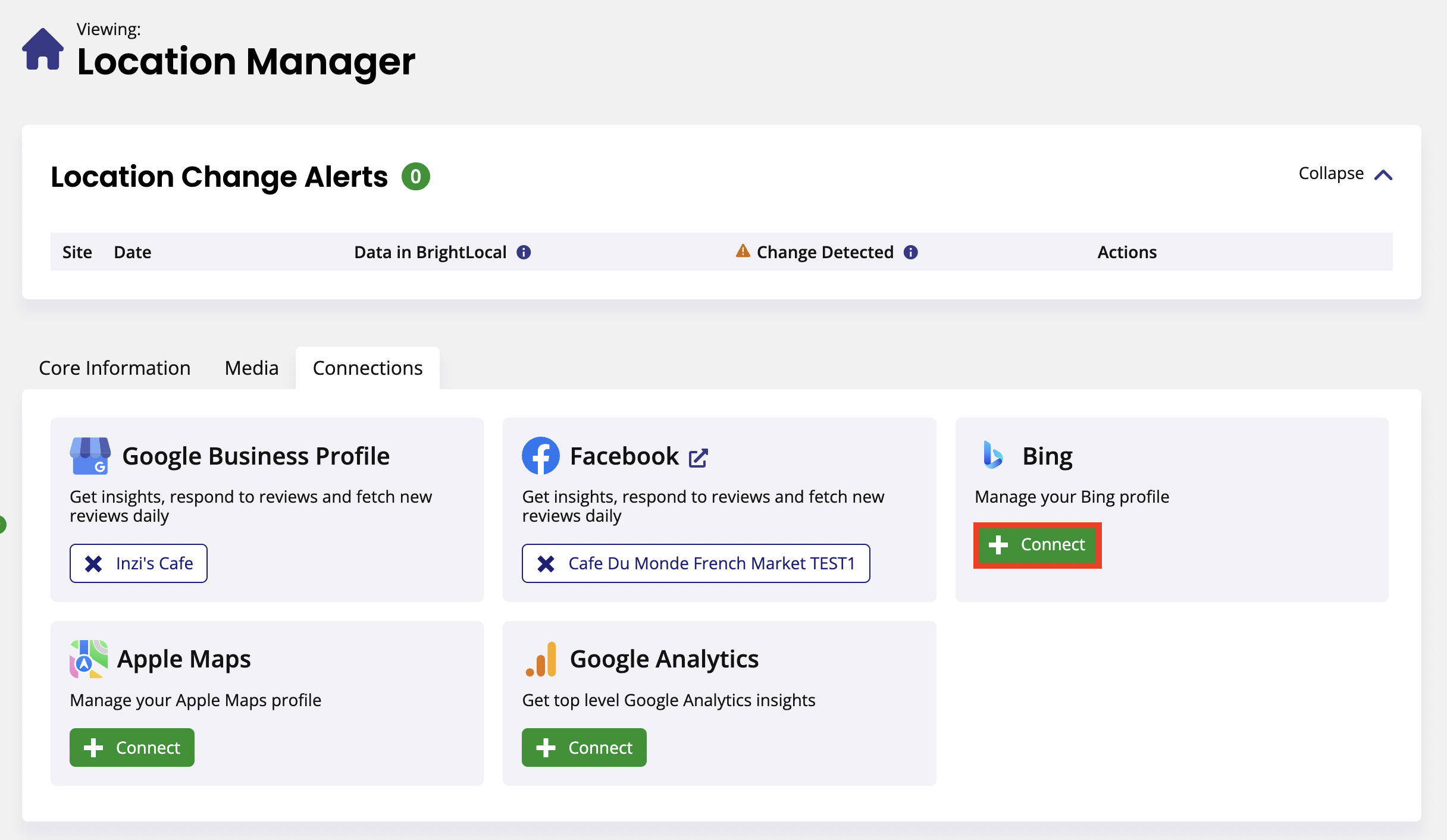The image size is (1447, 840).
Task: Click the Google Business Profile heading
Action: [256, 456]
